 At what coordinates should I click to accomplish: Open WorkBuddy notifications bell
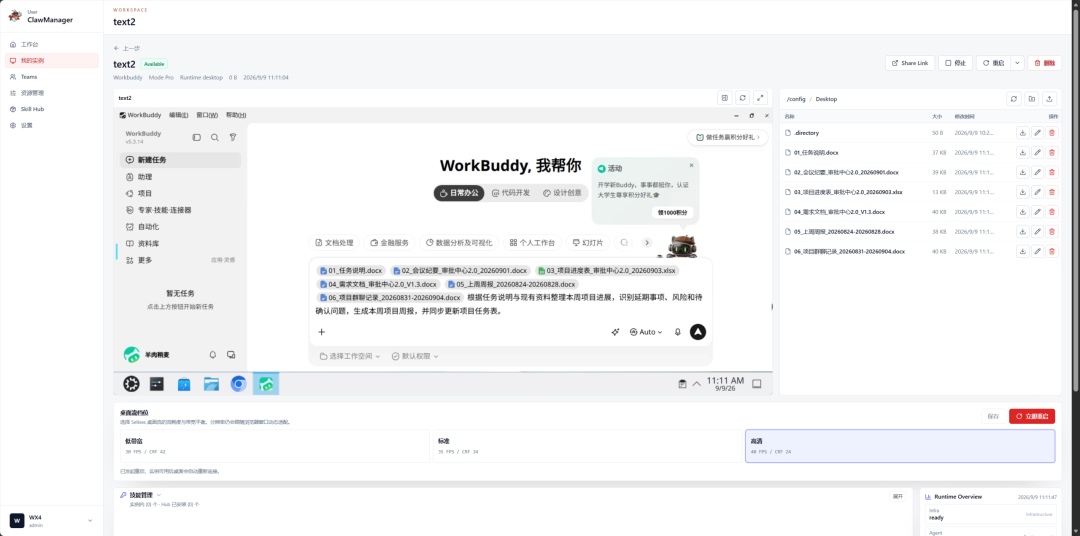[x=213, y=355]
